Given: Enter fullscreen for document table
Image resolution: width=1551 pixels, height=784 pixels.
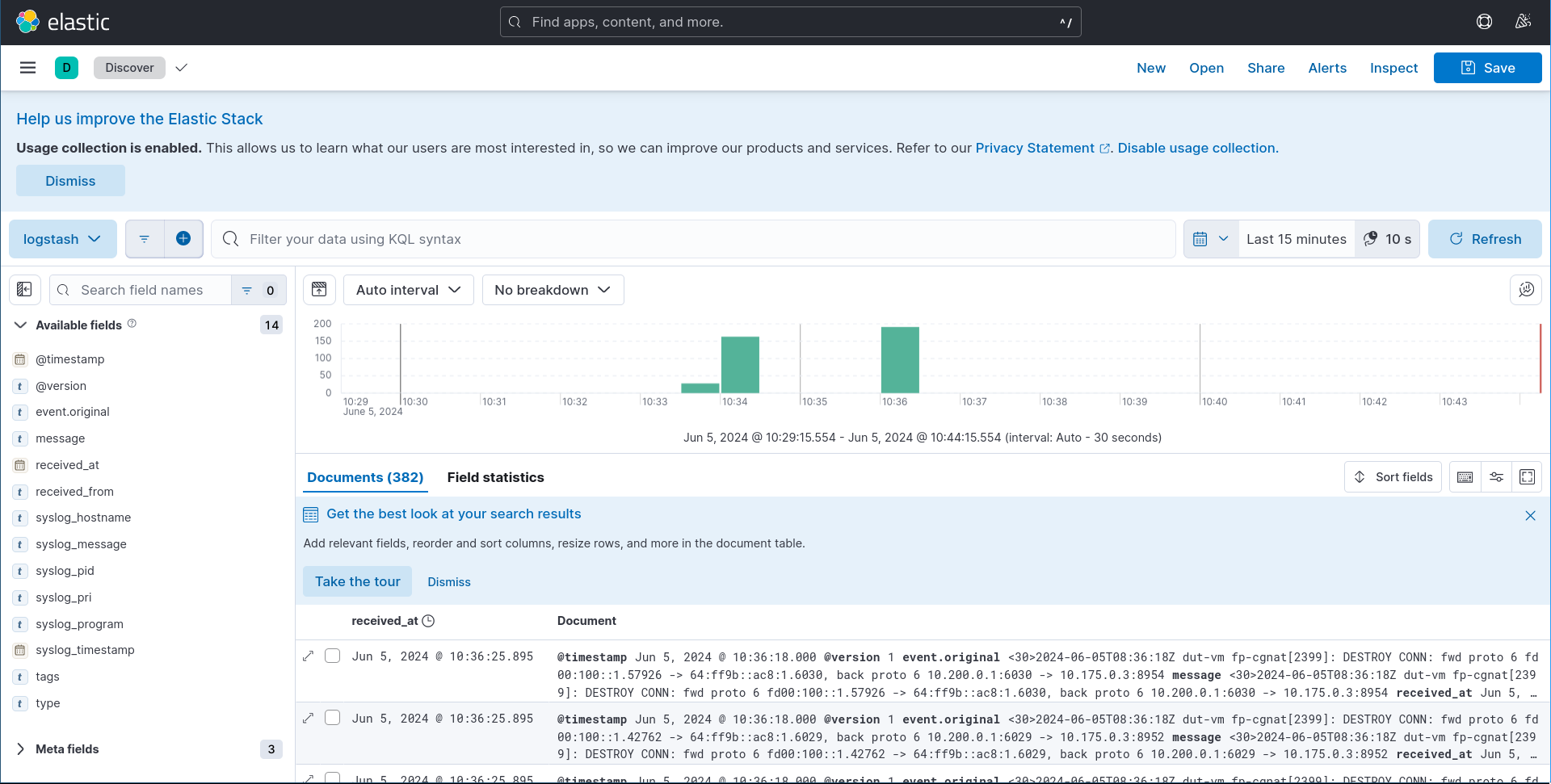Looking at the screenshot, I should click(x=1527, y=477).
